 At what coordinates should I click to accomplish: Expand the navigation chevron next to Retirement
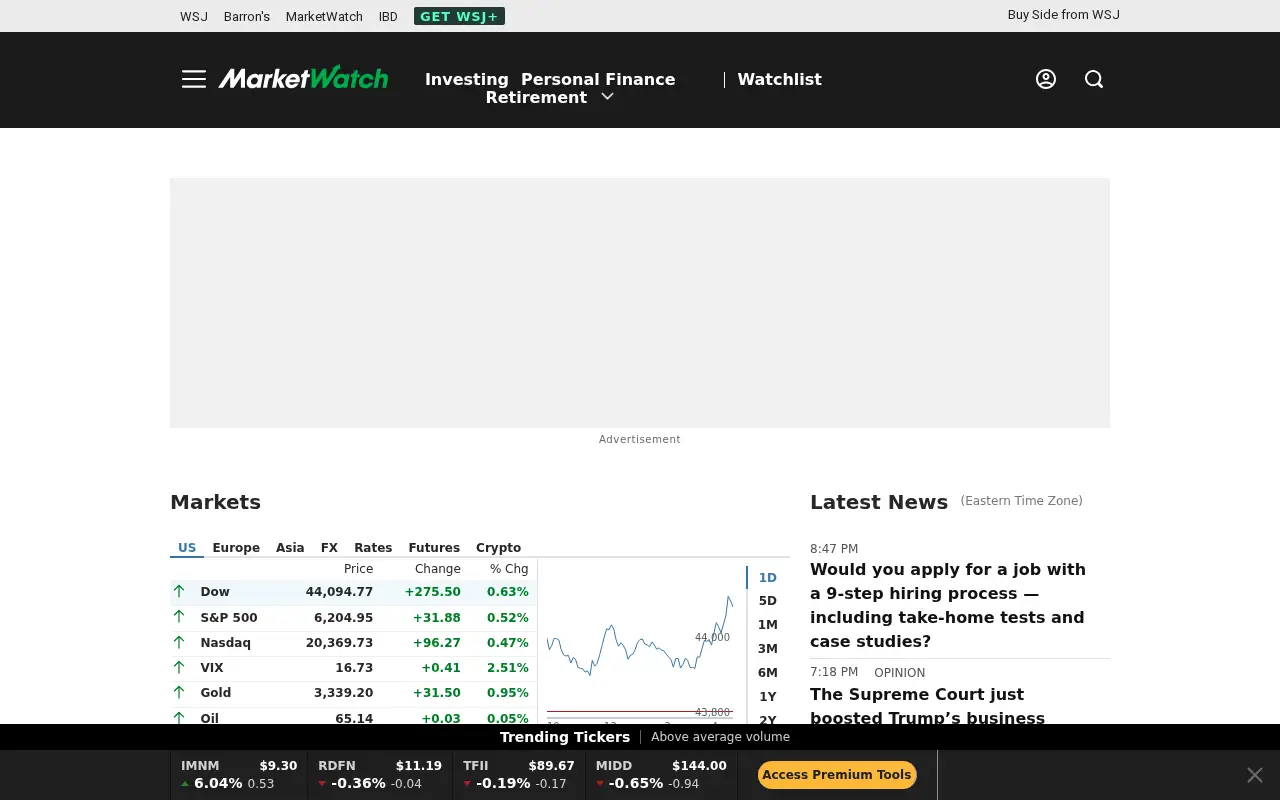(607, 97)
